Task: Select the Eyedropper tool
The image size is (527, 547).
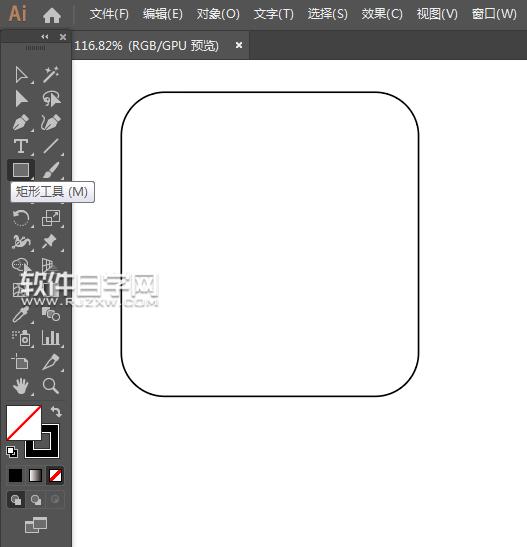Action: click(x=21, y=314)
